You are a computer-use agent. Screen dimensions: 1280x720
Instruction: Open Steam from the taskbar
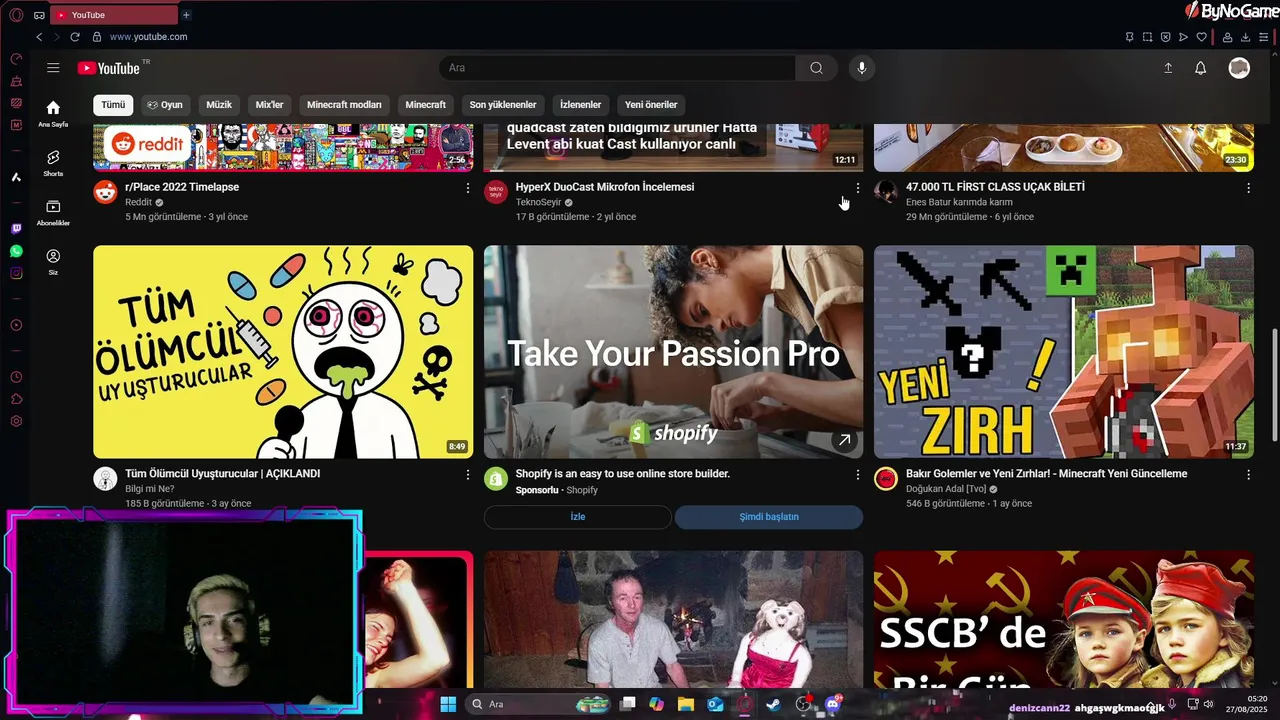click(x=774, y=704)
